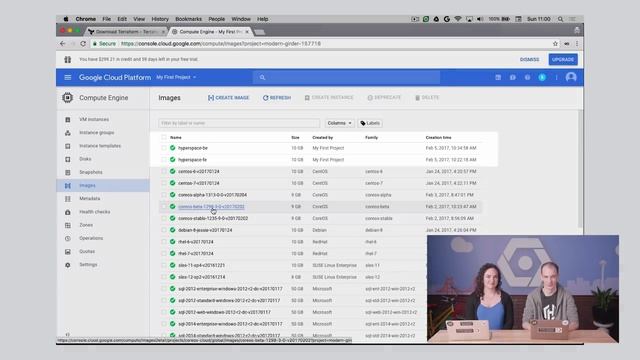
Task: Tick the checkbox for debian-8-jessie image
Action: tap(164, 230)
